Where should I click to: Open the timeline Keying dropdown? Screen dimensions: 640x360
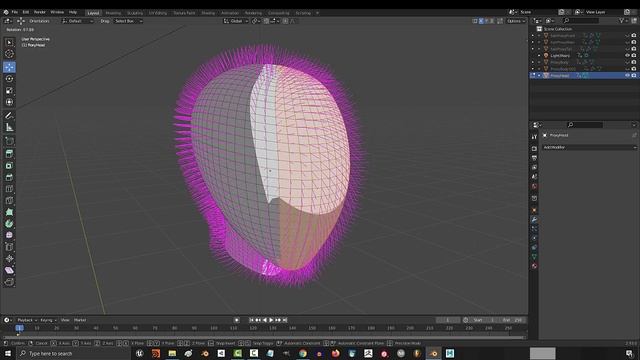tap(48, 320)
